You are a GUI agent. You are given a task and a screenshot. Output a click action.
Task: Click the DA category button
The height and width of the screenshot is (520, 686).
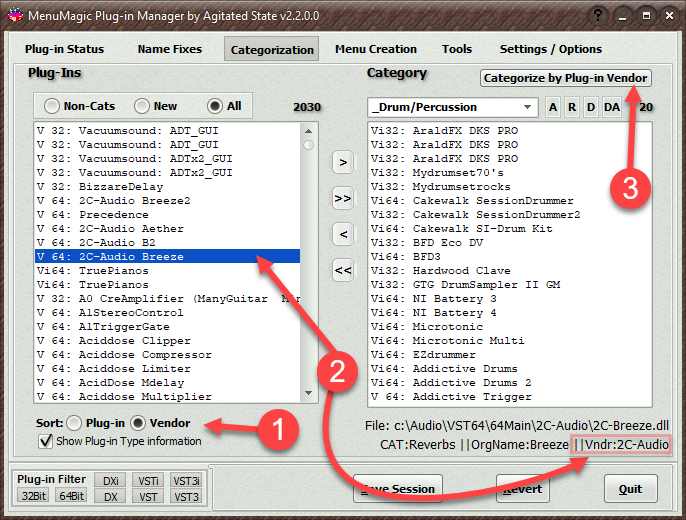(x=612, y=107)
